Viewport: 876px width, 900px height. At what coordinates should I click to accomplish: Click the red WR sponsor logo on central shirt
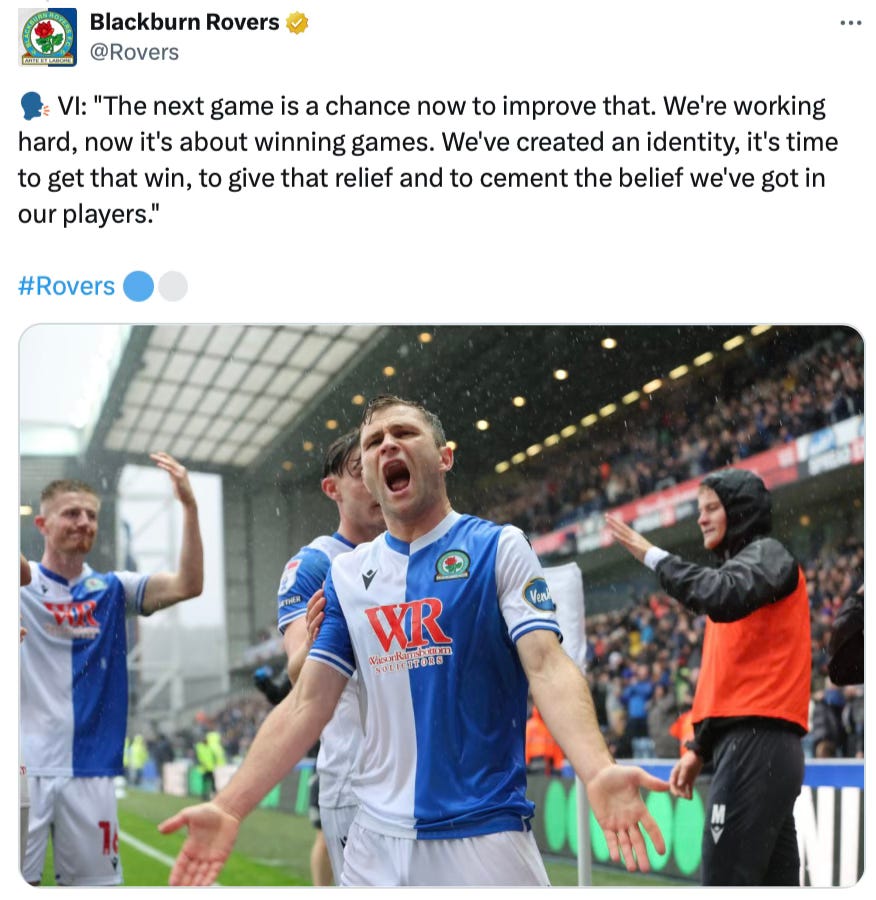point(408,623)
